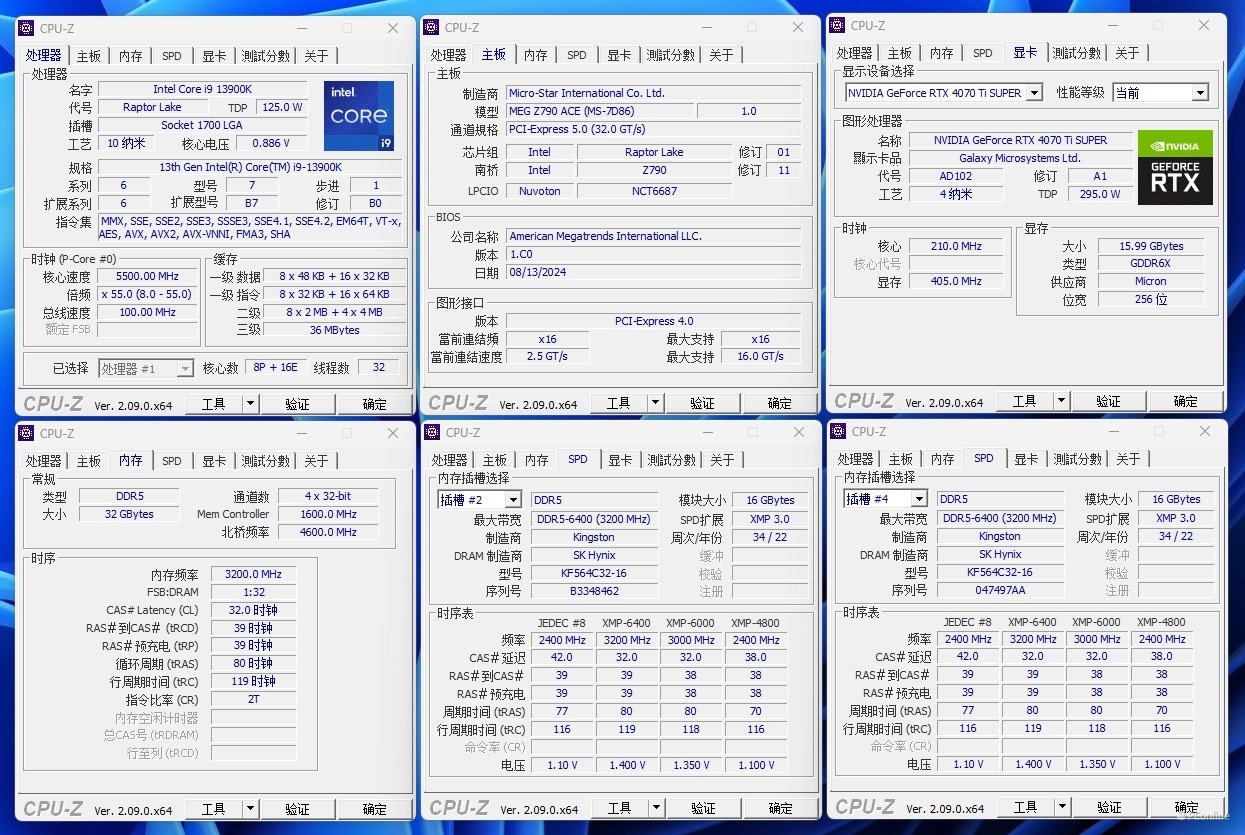Viewport: 1245px width, 835px height.
Task: Click 确定 in the mainboard window
Action: (780, 403)
